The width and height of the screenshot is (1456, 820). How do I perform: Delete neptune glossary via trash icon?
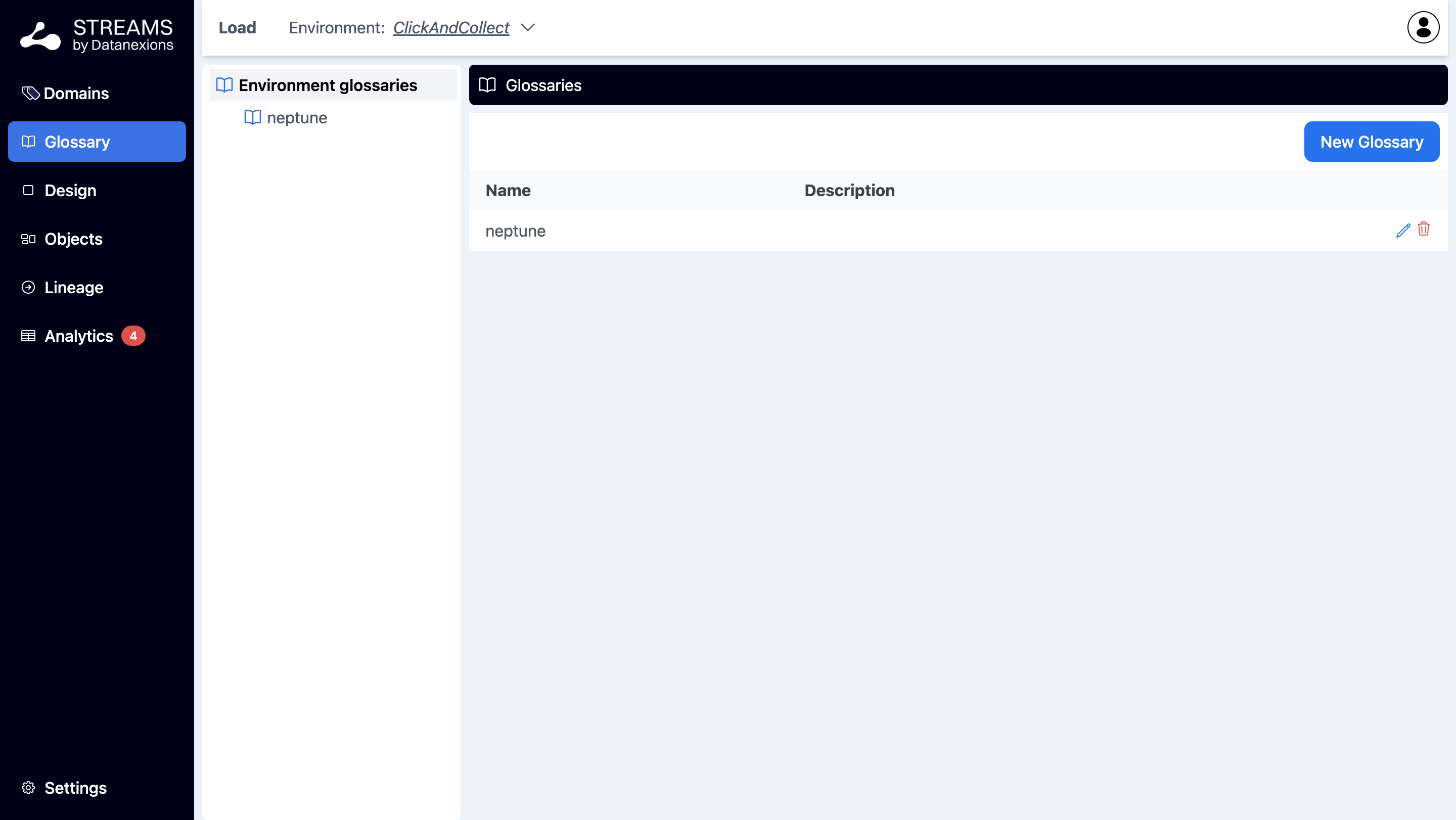click(x=1423, y=229)
